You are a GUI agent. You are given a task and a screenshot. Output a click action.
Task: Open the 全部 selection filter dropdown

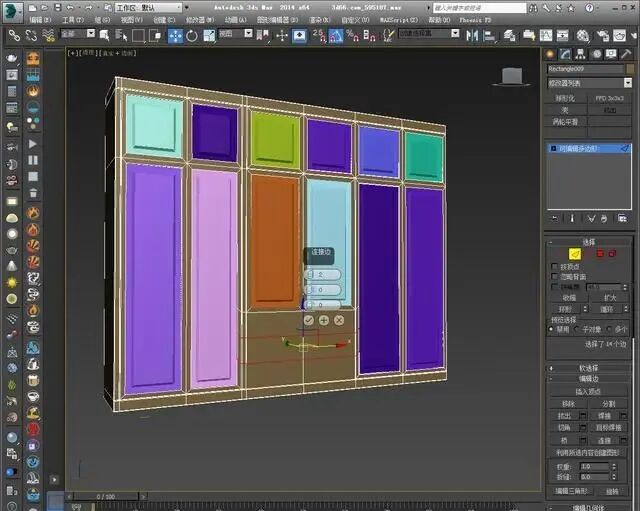coord(78,34)
